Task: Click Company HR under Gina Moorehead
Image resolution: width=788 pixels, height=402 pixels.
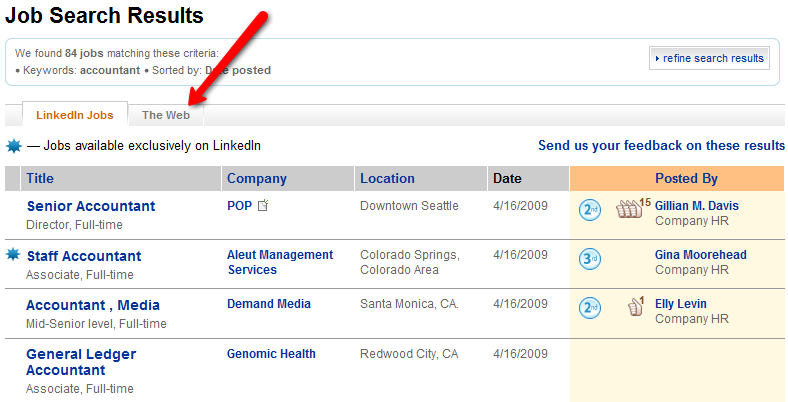Action: pos(692,270)
